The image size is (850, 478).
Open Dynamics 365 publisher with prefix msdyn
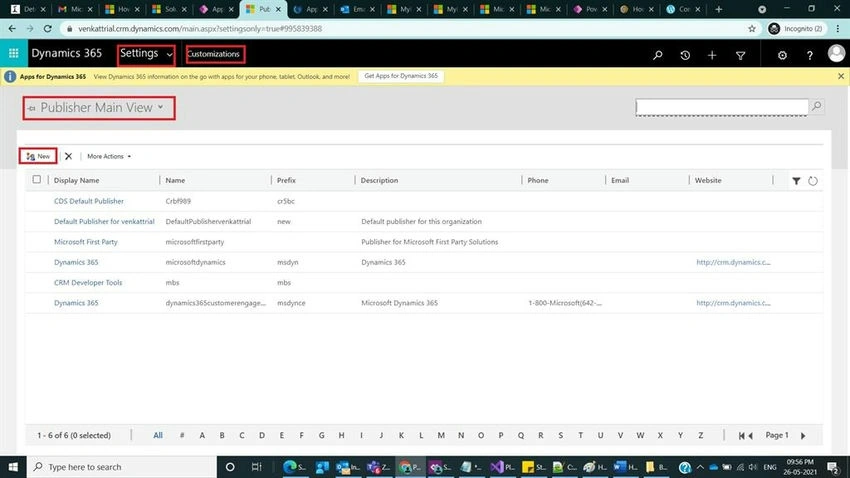(x=76, y=262)
